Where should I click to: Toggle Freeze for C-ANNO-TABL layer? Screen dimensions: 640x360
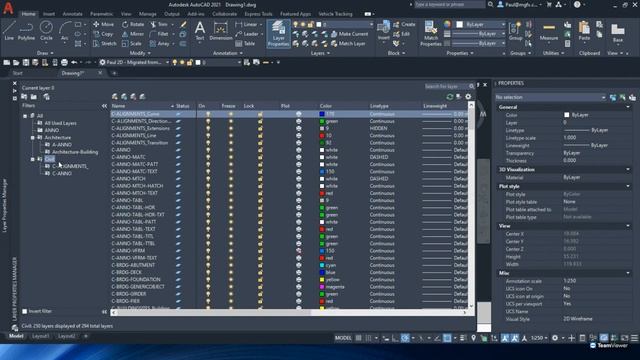coord(231,200)
